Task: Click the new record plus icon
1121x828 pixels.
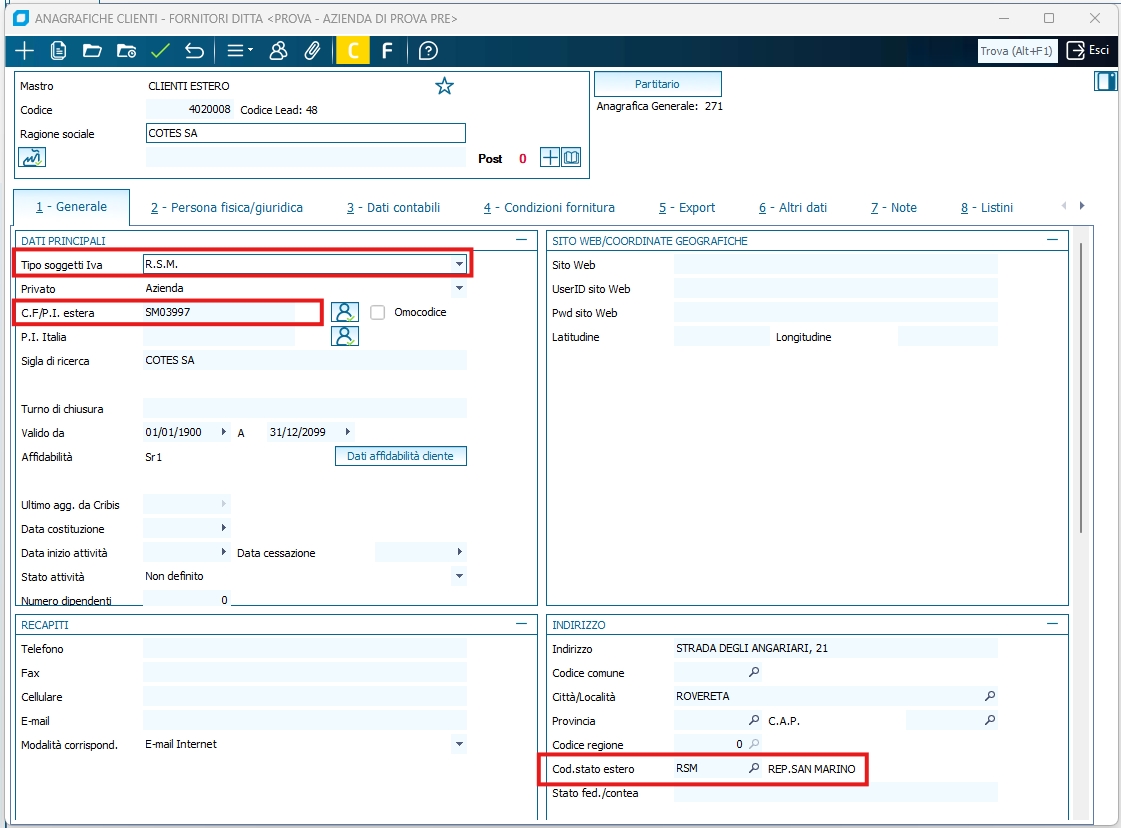Action: (24, 51)
